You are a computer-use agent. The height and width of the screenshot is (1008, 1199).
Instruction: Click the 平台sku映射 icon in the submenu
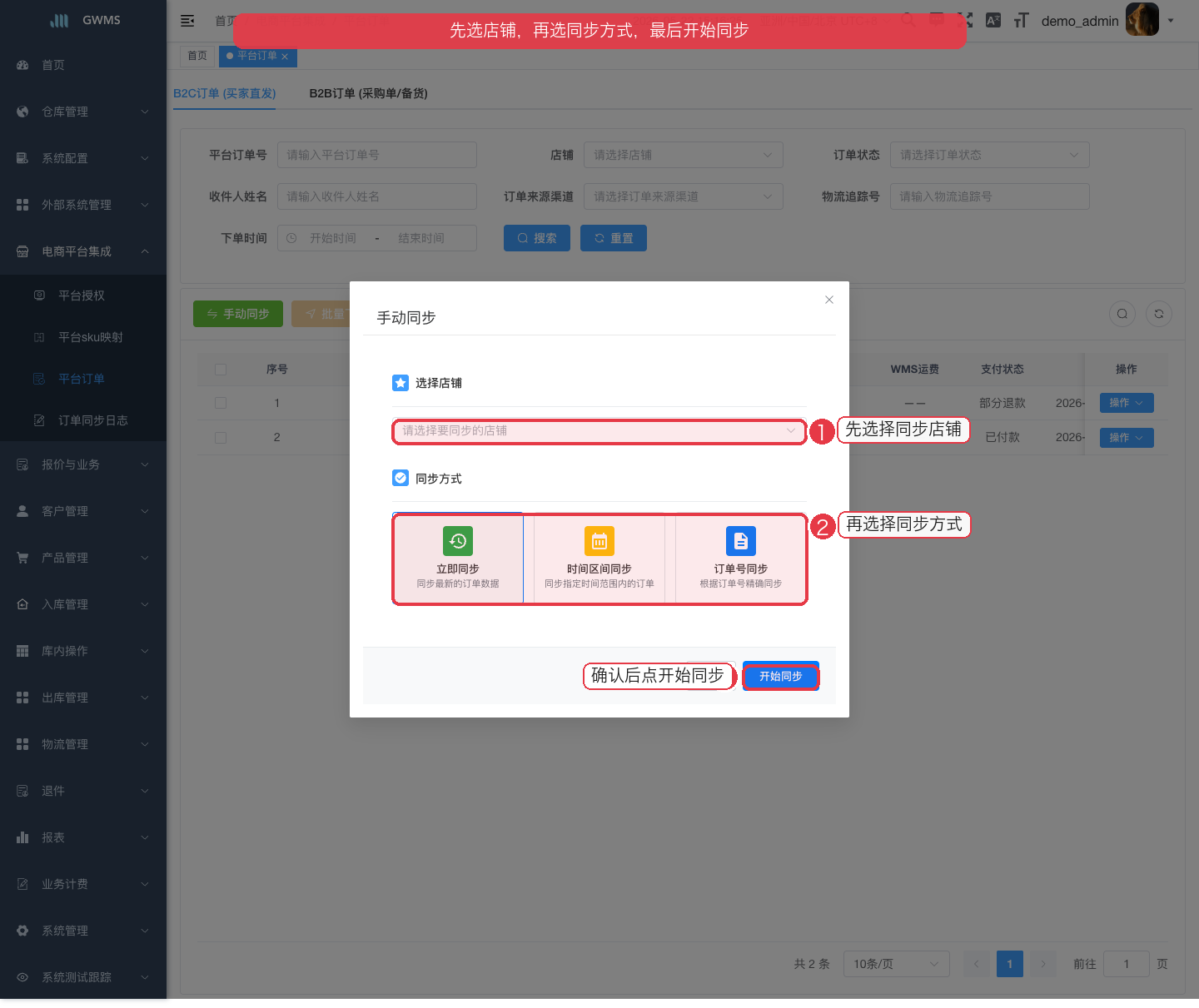tap(39, 337)
